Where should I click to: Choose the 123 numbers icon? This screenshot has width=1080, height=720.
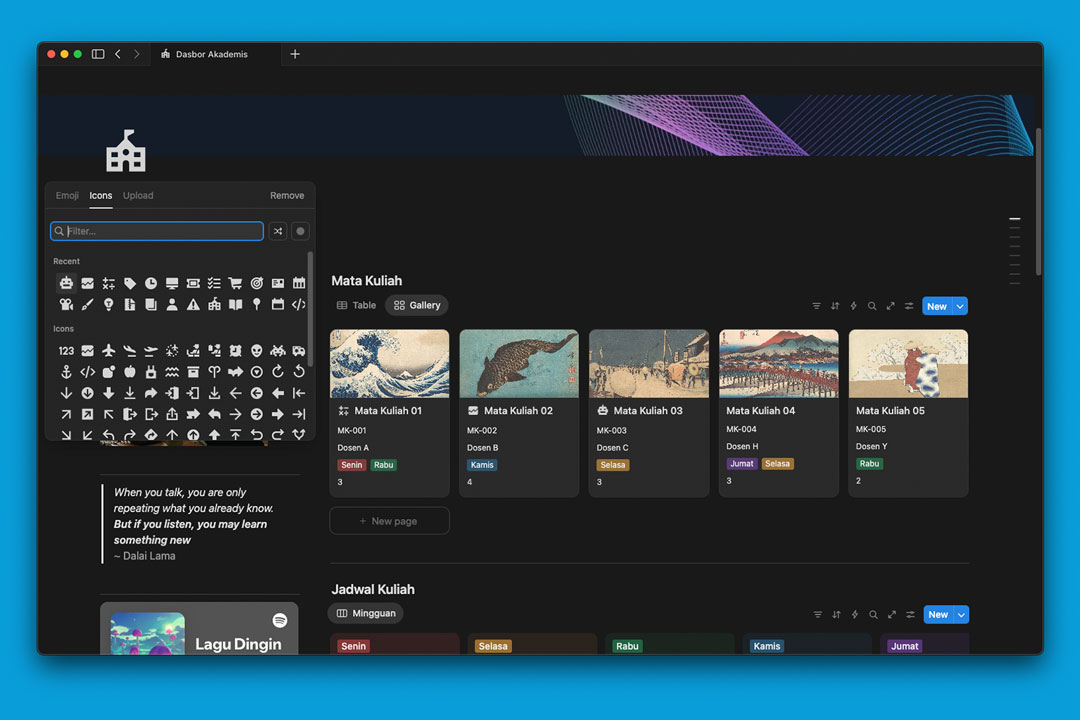(x=66, y=351)
